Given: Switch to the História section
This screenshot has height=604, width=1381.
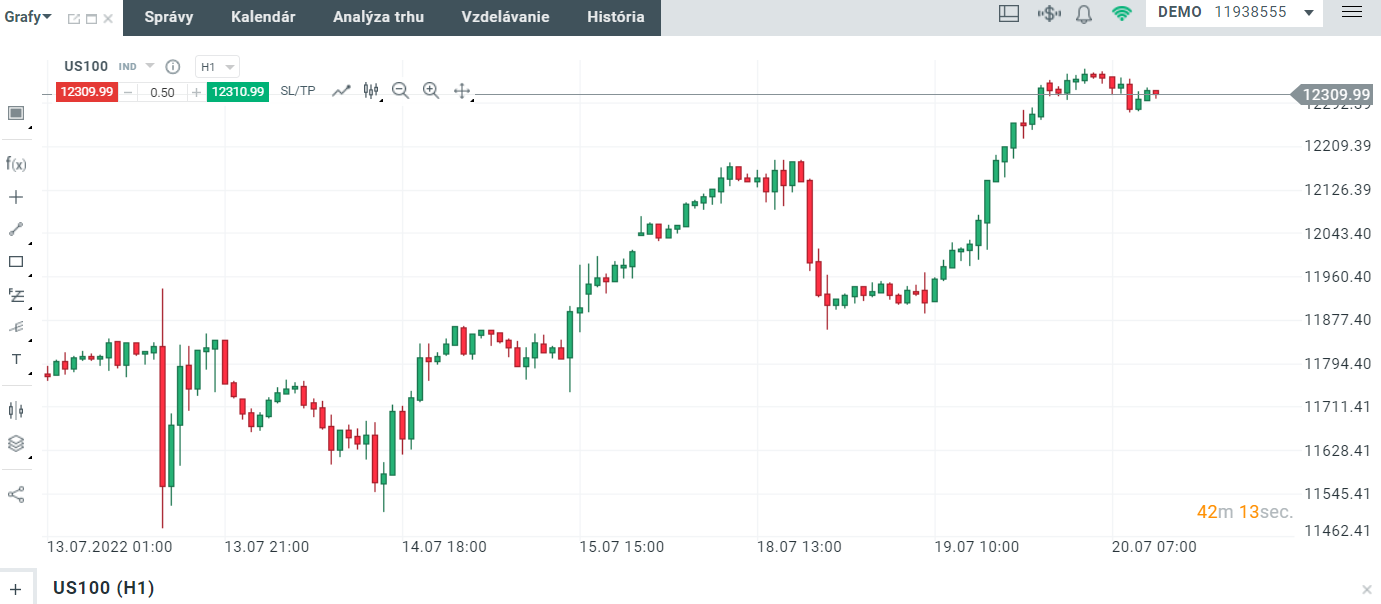Looking at the screenshot, I should 616,17.
